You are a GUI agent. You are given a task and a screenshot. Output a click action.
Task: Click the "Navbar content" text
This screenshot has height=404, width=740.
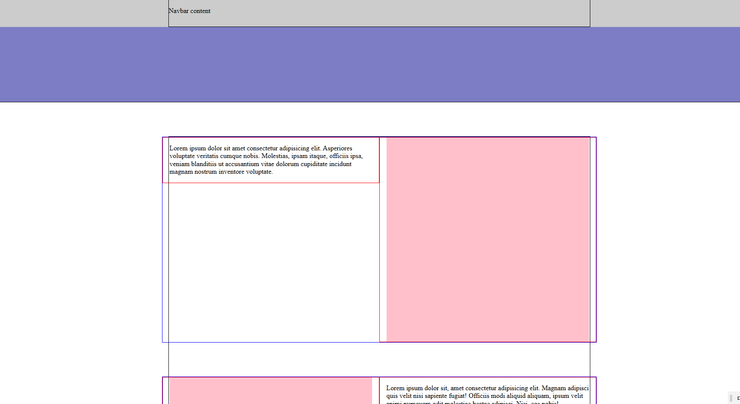click(x=189, y=12)
